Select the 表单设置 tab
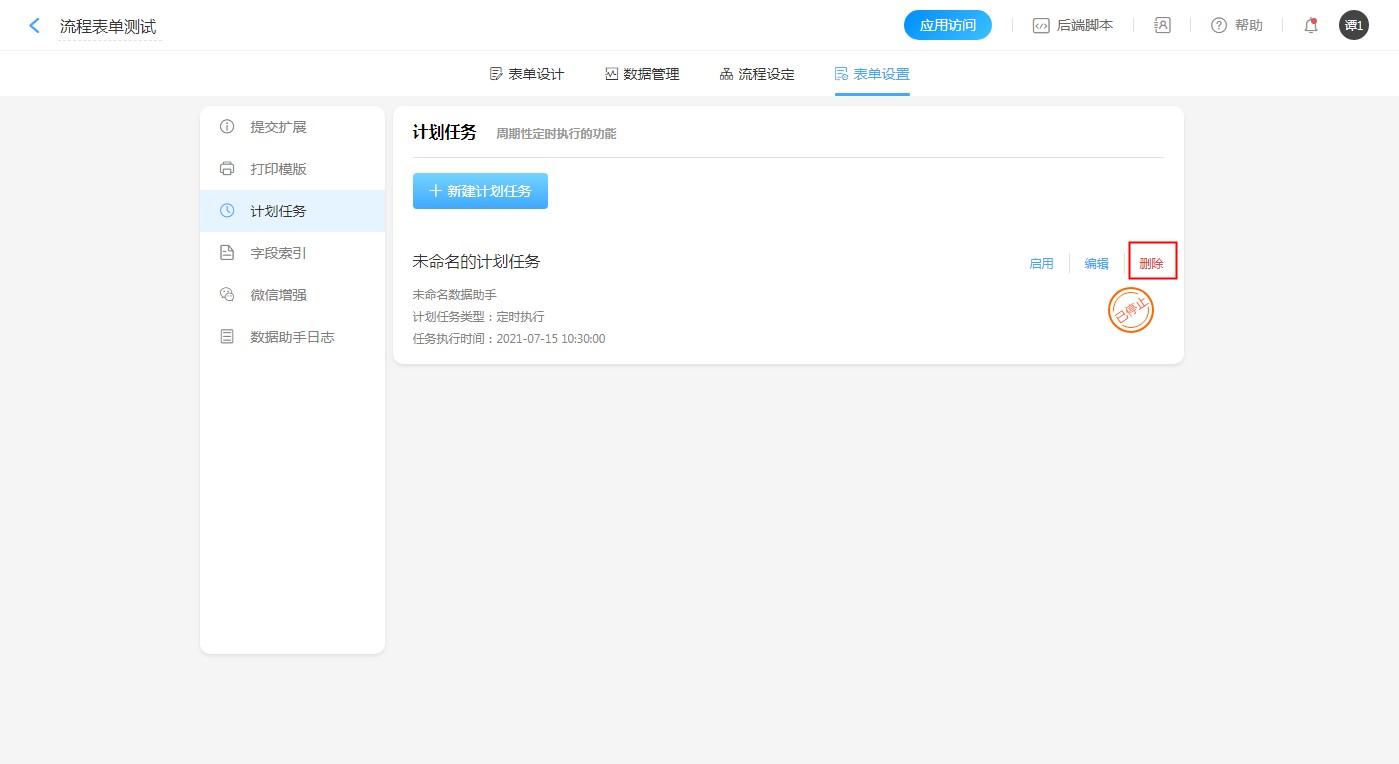This screenshot has height=764, width=1399. 872,74
